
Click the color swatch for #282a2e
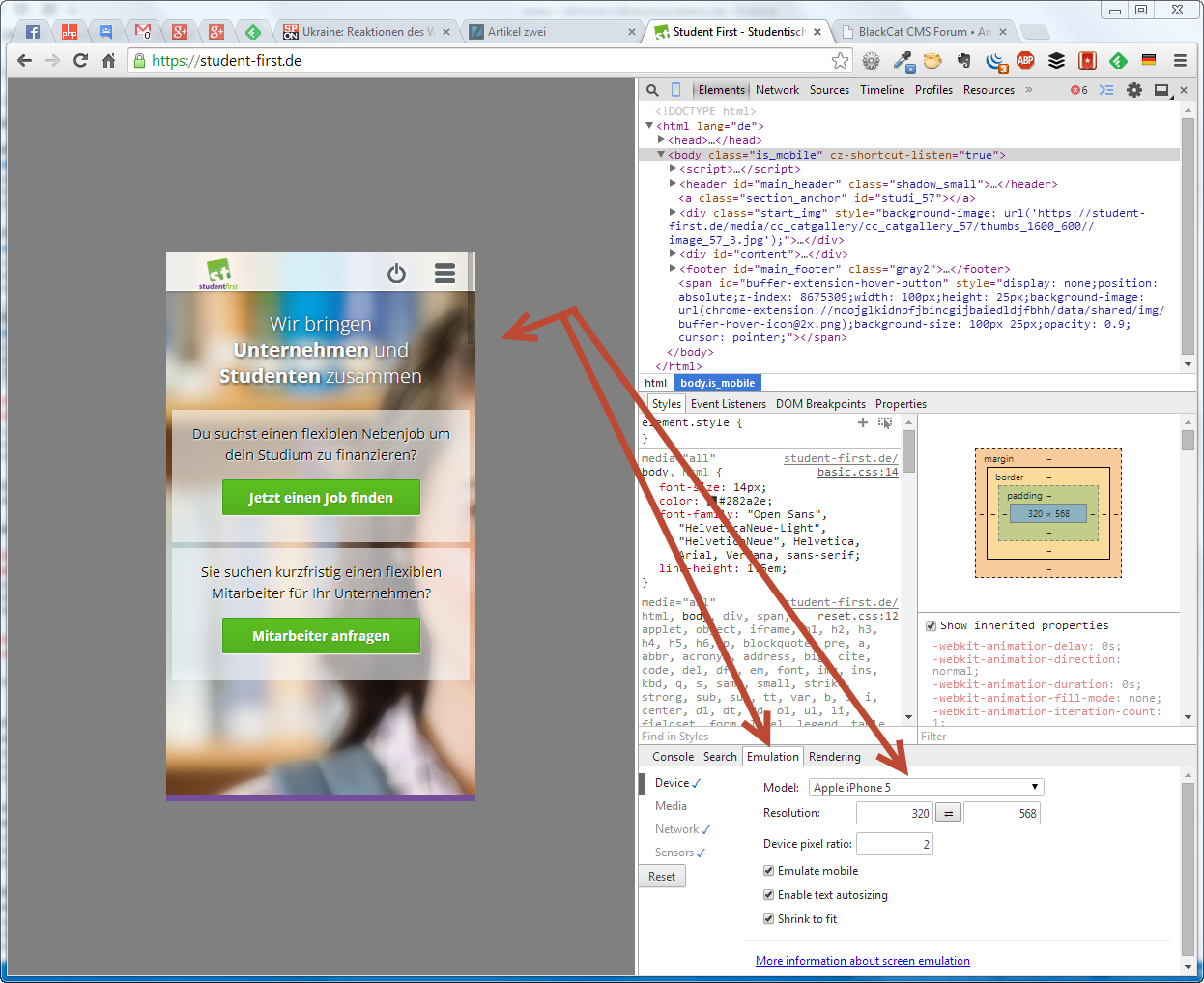[x=711, y=502]
